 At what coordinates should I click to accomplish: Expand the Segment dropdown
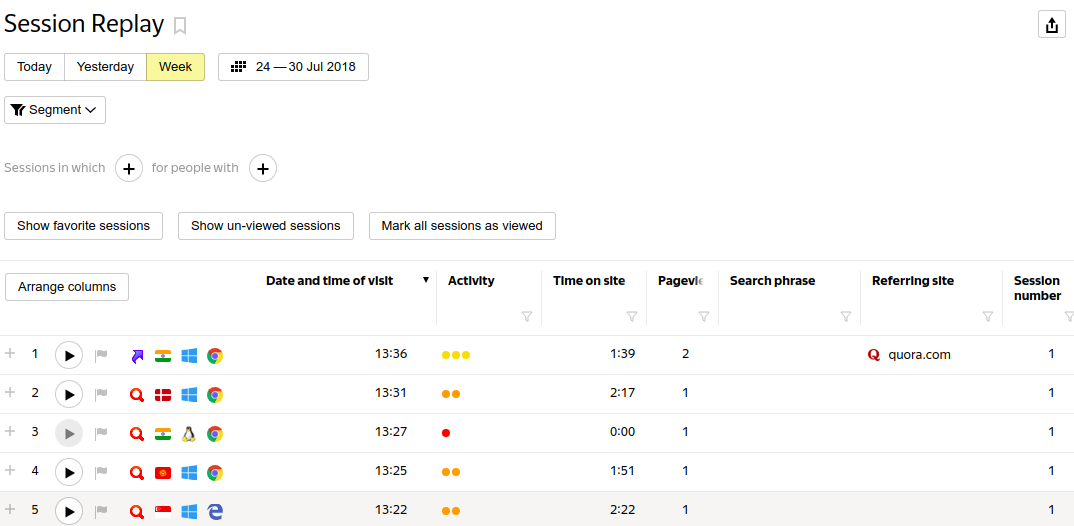55,110
